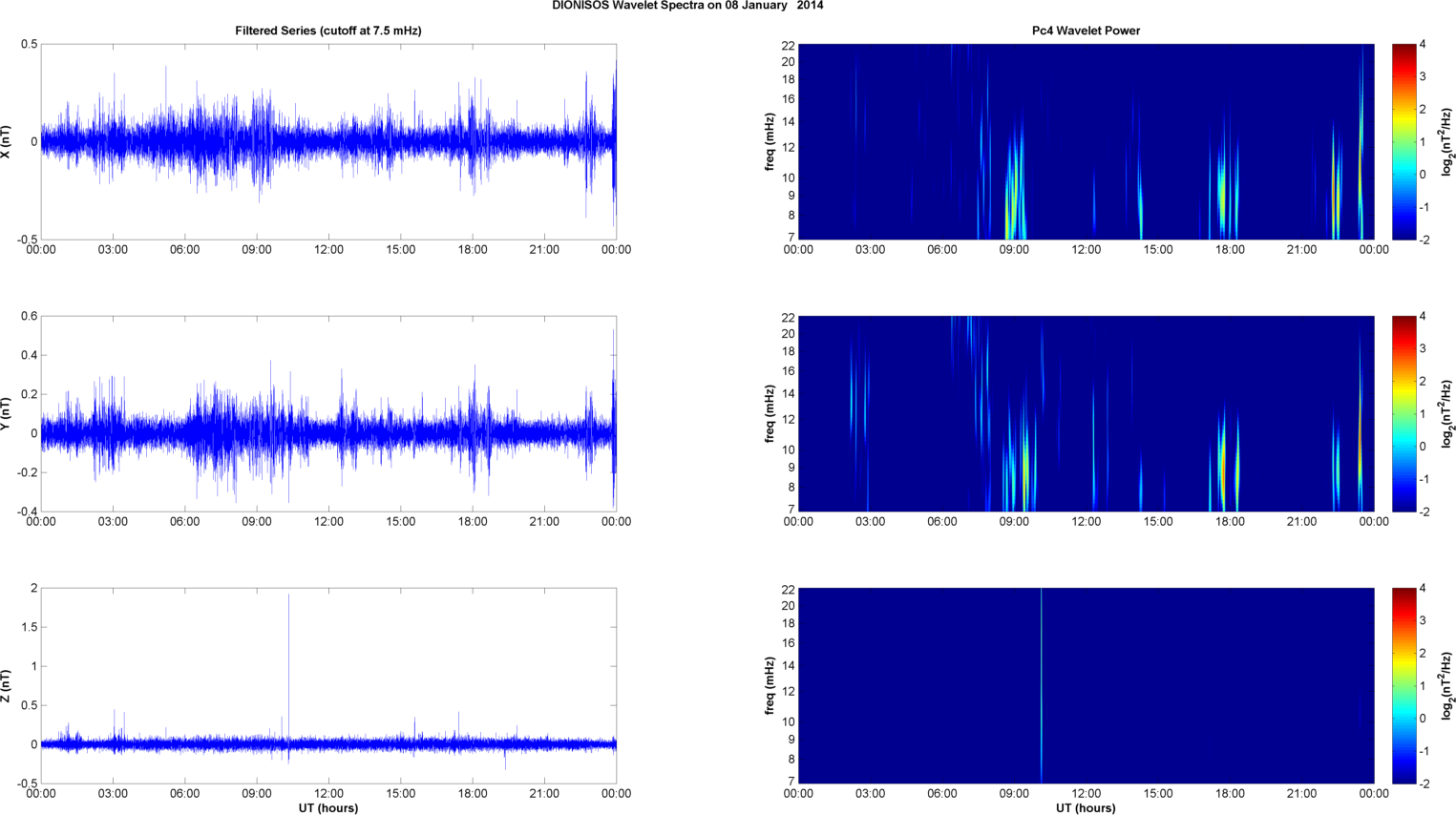Click the '1.5' tick of the Z plot

(29, 628)
